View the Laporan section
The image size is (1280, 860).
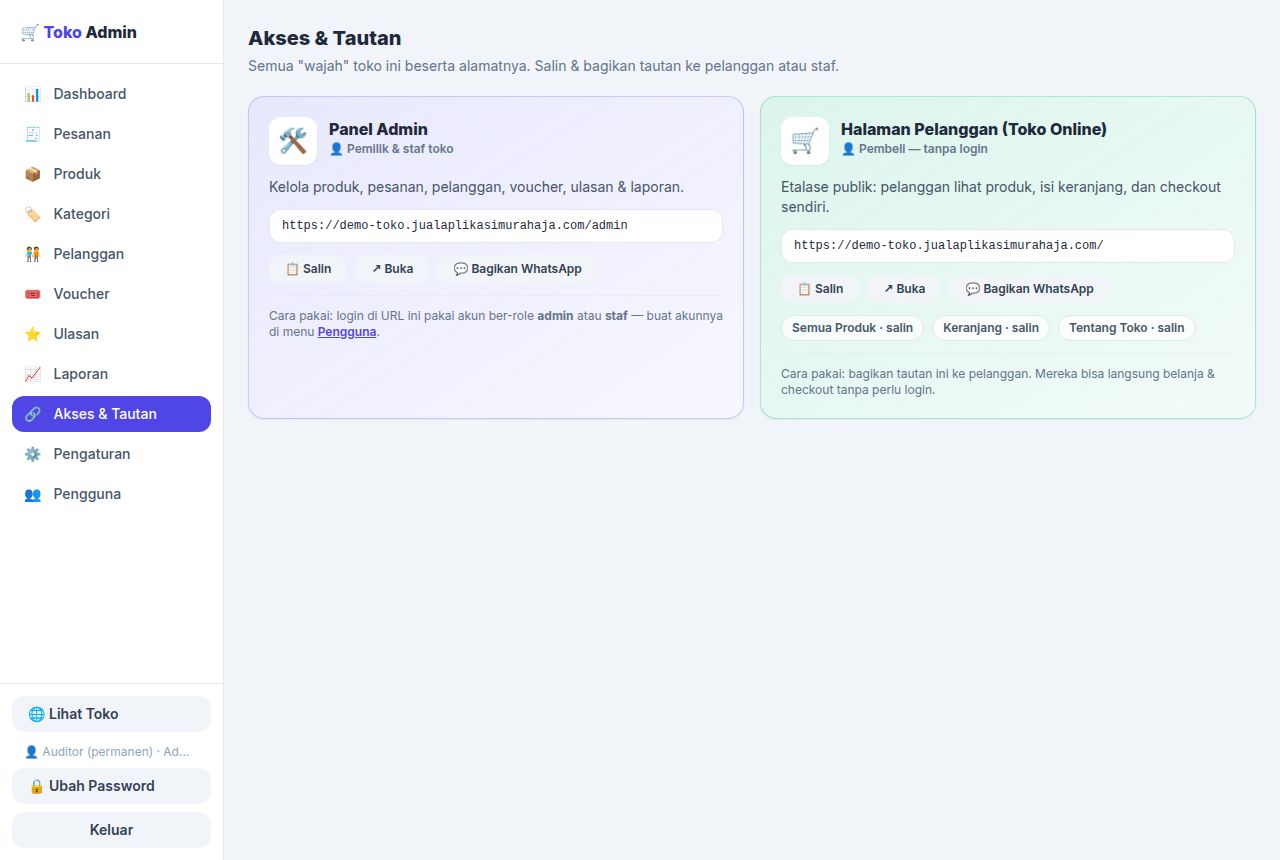pyautogui.click(x=111, y=374)
